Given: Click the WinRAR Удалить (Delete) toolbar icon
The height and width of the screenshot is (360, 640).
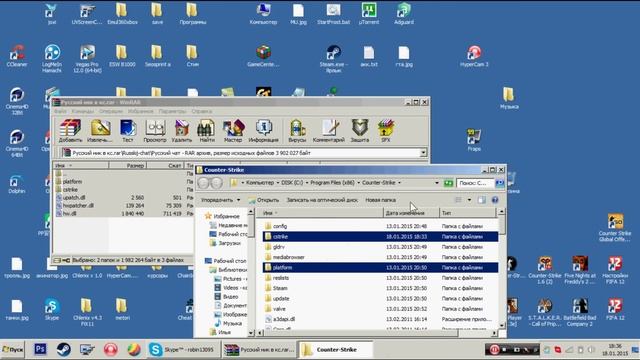Looking at the screenshot, I should [182, 131].
